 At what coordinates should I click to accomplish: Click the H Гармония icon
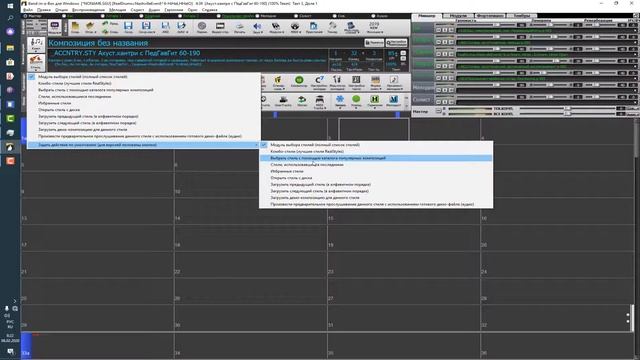point(374,100)
